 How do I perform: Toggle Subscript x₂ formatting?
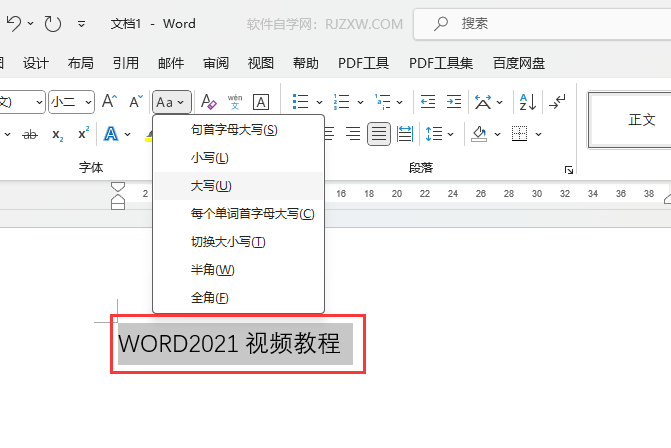click(x=57, y=135)
